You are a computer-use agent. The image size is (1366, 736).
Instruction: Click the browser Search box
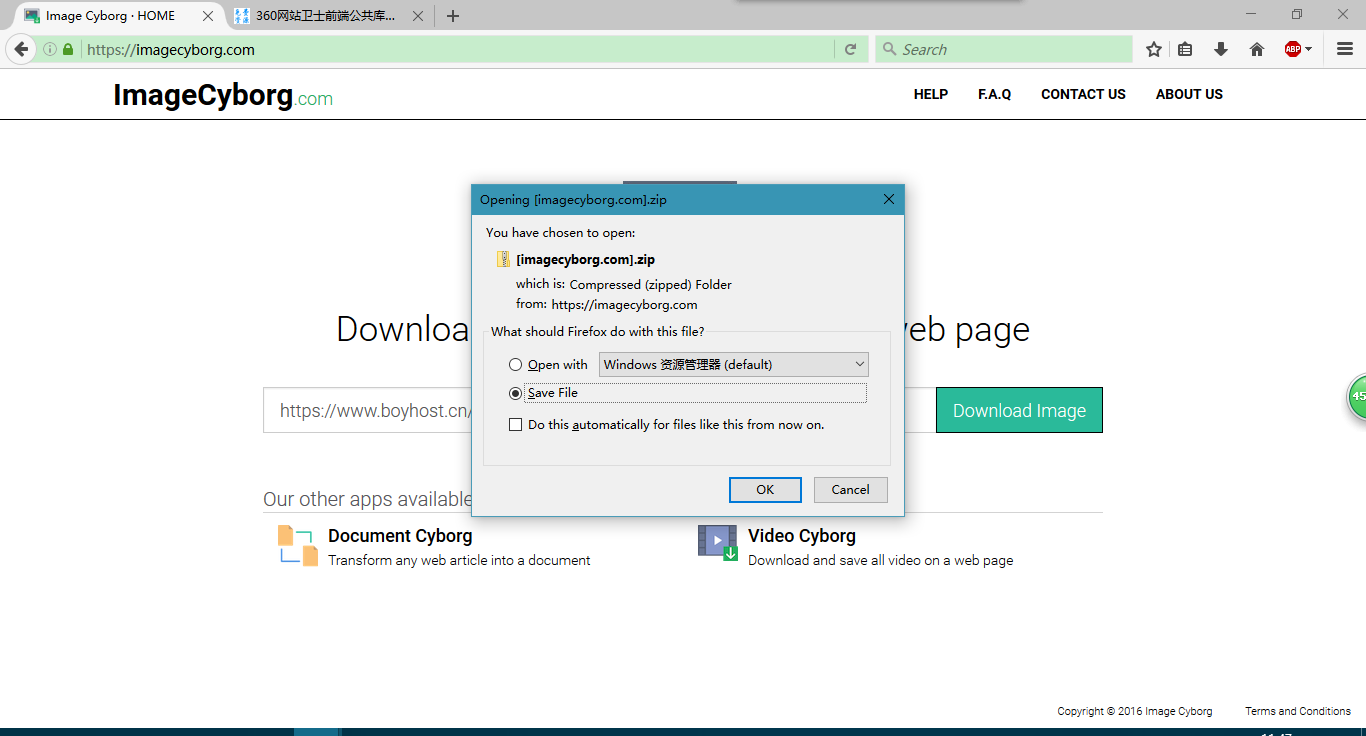pyautogui.click(x=1004, y=49)
